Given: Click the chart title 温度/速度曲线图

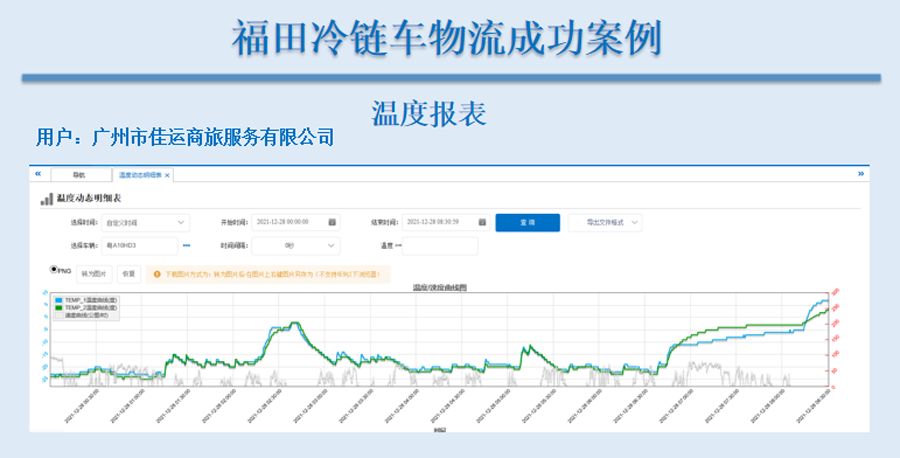Looking at the screenshot, I should (440, 288).
